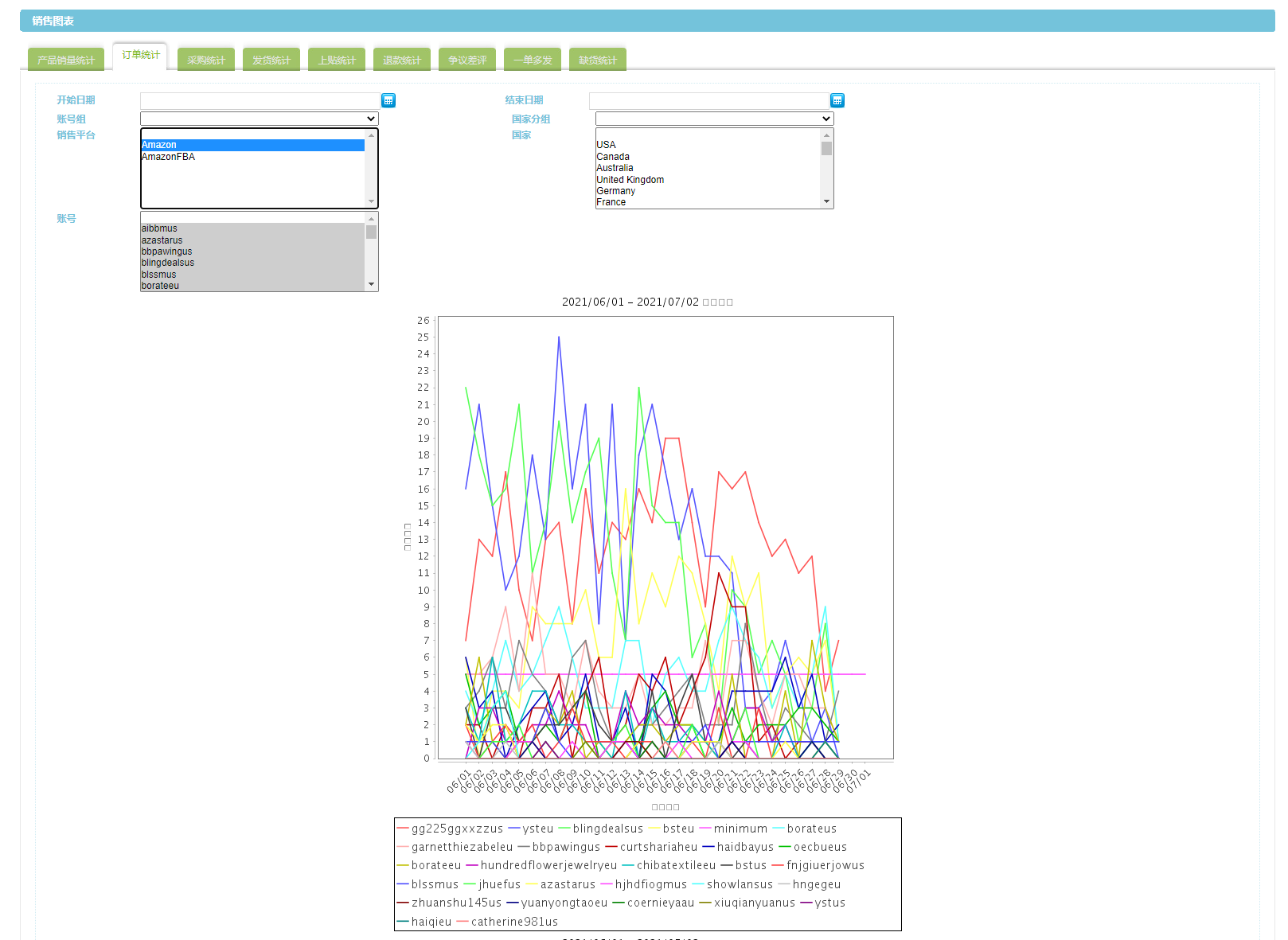Switch to the 采购统计 tab
1288x940 pixels.
click(206, 60)
